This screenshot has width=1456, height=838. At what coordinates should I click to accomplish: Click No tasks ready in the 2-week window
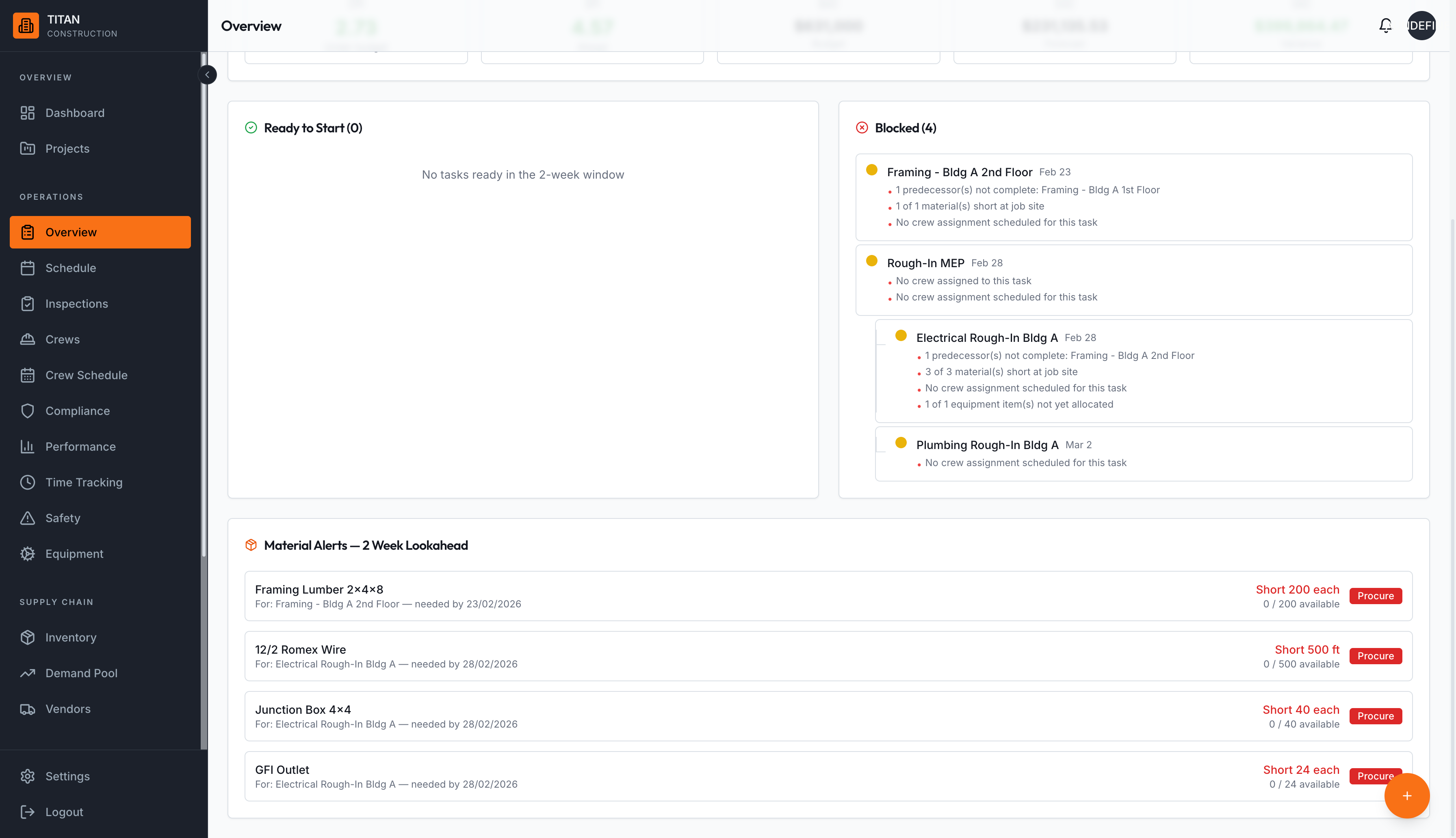click(523, 175)
